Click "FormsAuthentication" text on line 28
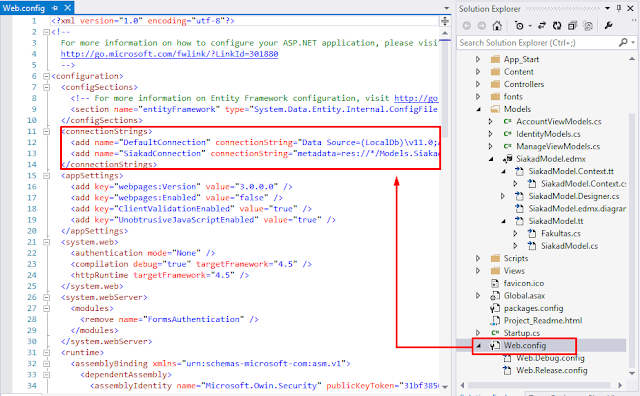Screen dimensions: 640x396 [x=193, y=319]
